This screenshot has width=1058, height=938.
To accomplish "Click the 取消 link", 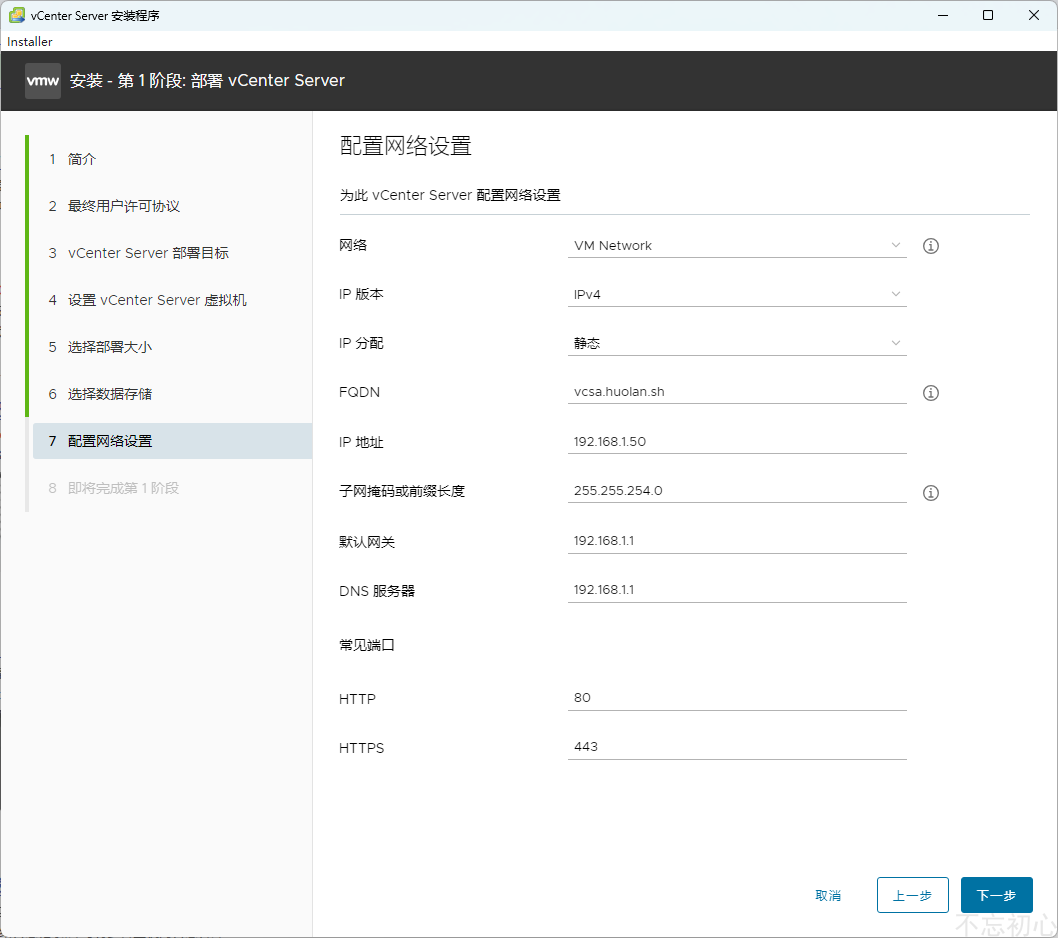I will 828,895.
